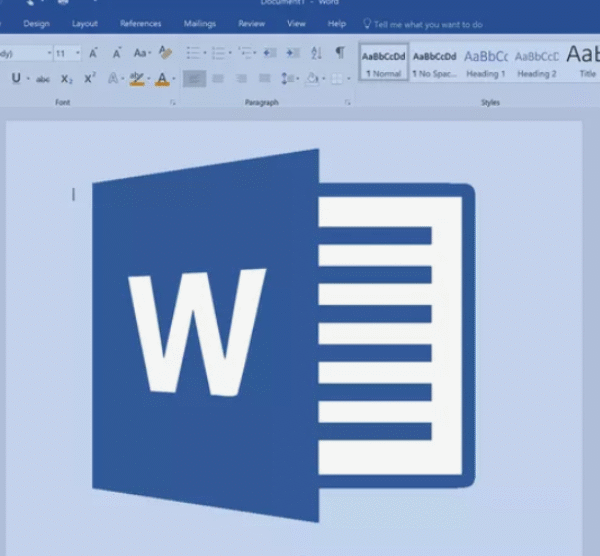Open the Font dialog launcher
The height and width of the screenshot is (556, 600).
173,102
